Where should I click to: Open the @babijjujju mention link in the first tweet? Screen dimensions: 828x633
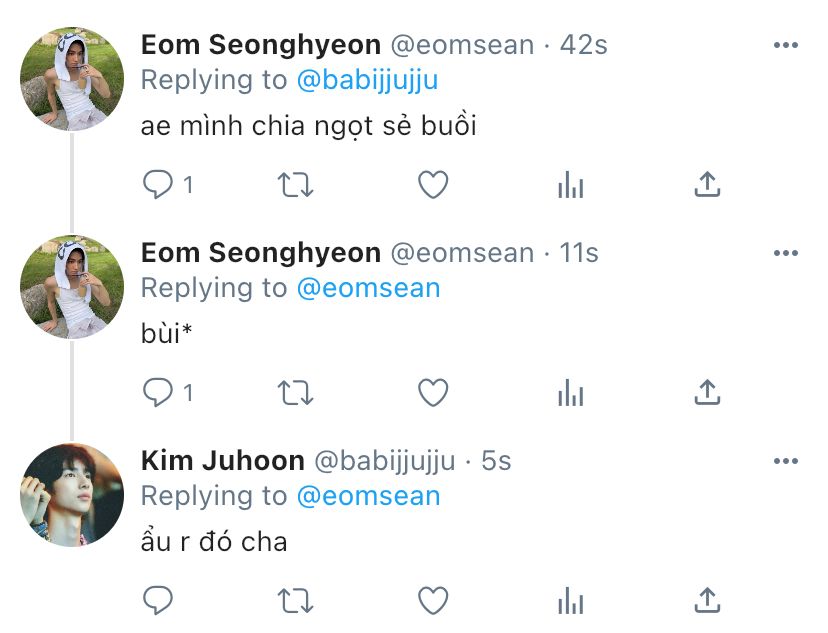(367, 80)
